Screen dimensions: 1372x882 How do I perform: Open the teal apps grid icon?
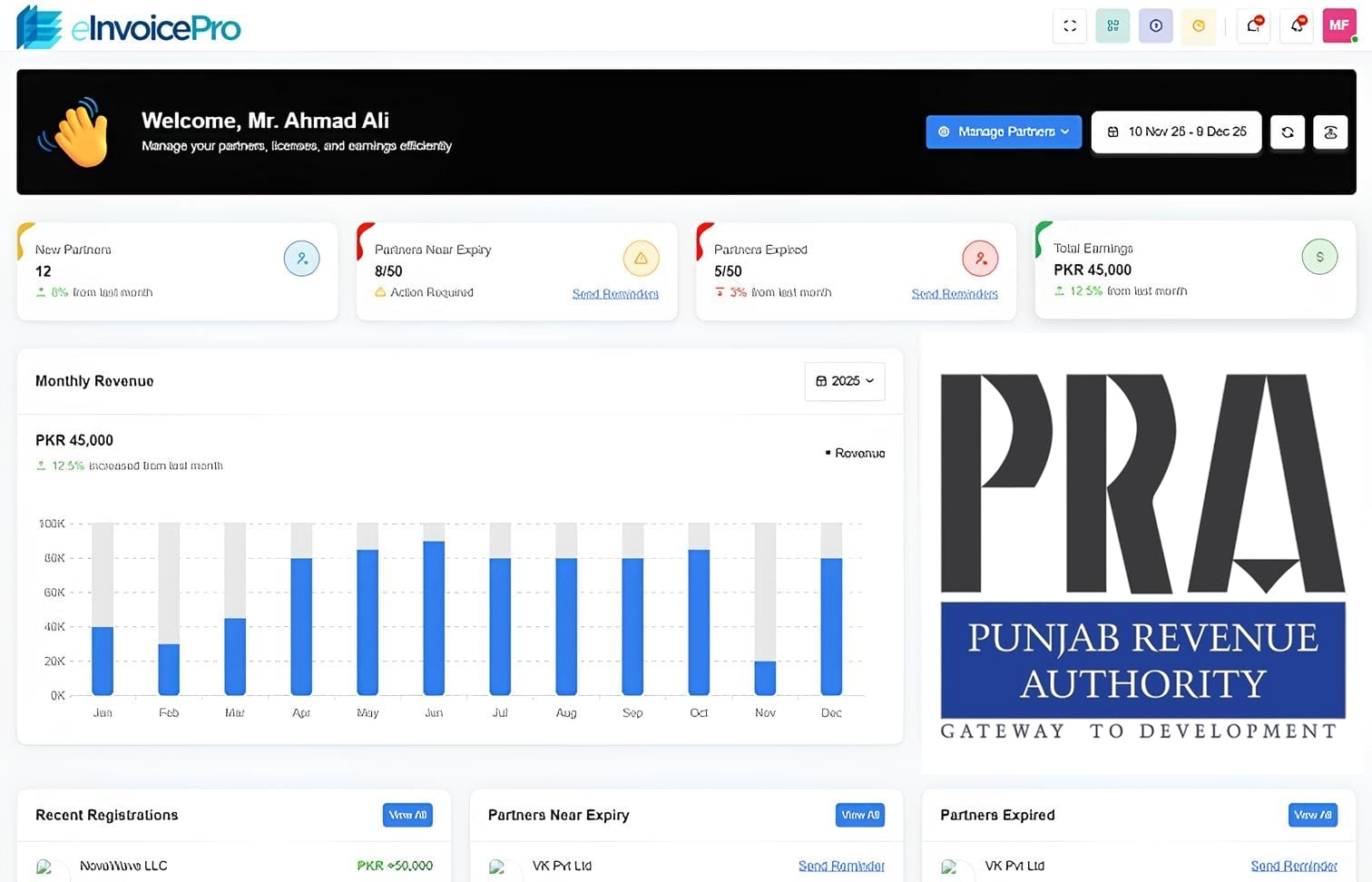[x=1112, y=26]
